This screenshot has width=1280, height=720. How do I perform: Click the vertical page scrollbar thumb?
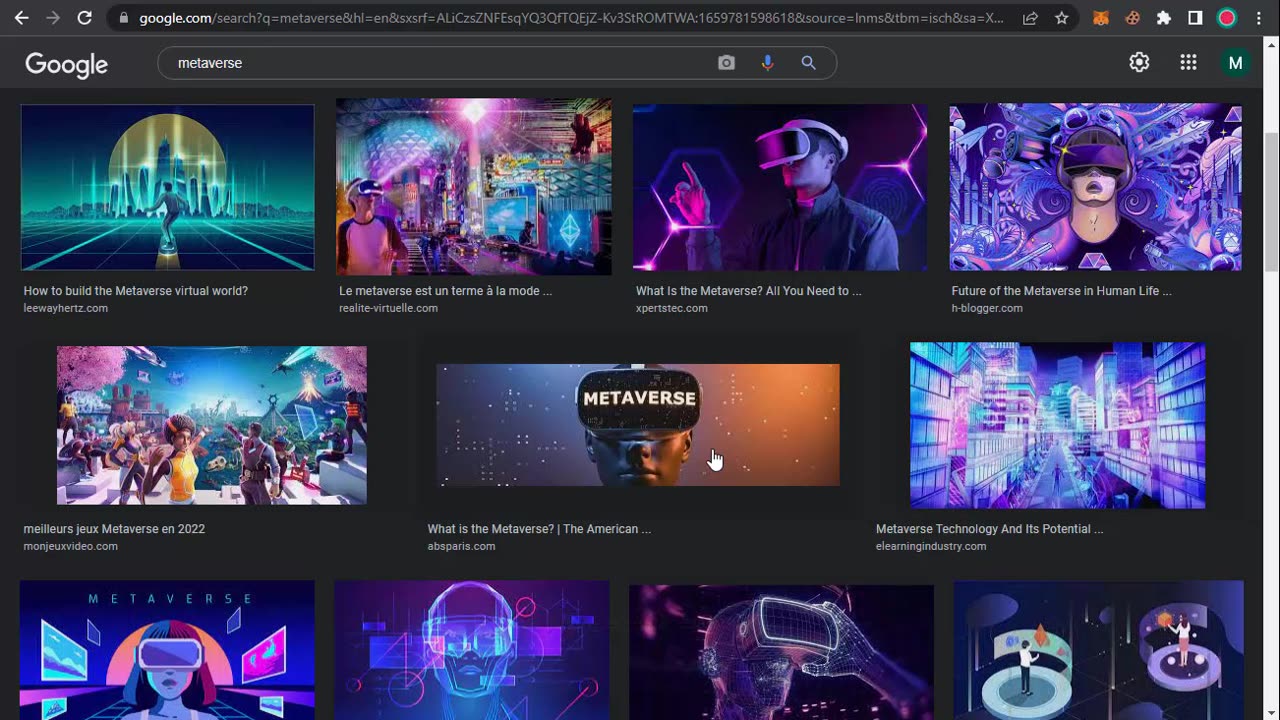[1271, 202]
